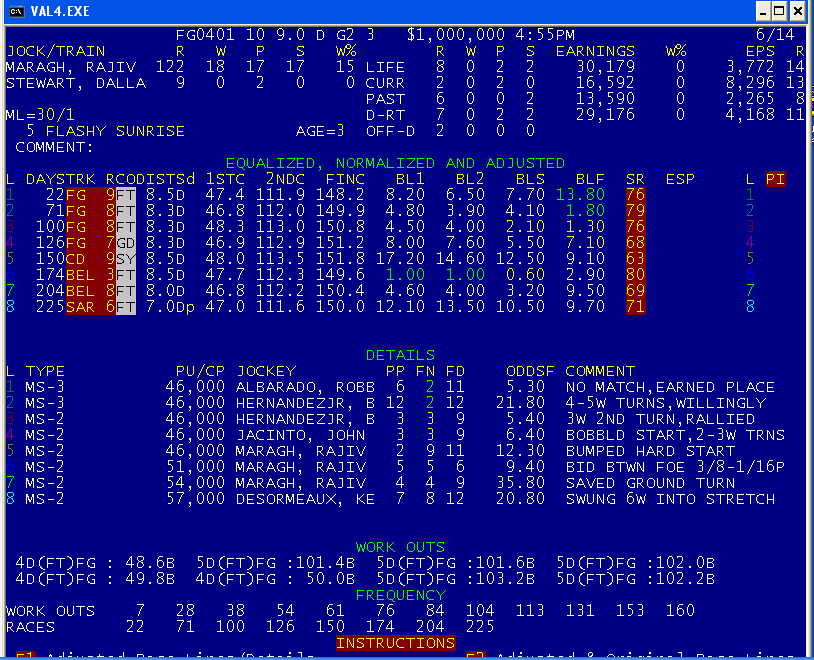
Task: Select LIFE earnings value 30,179
Action: point(605,67)
